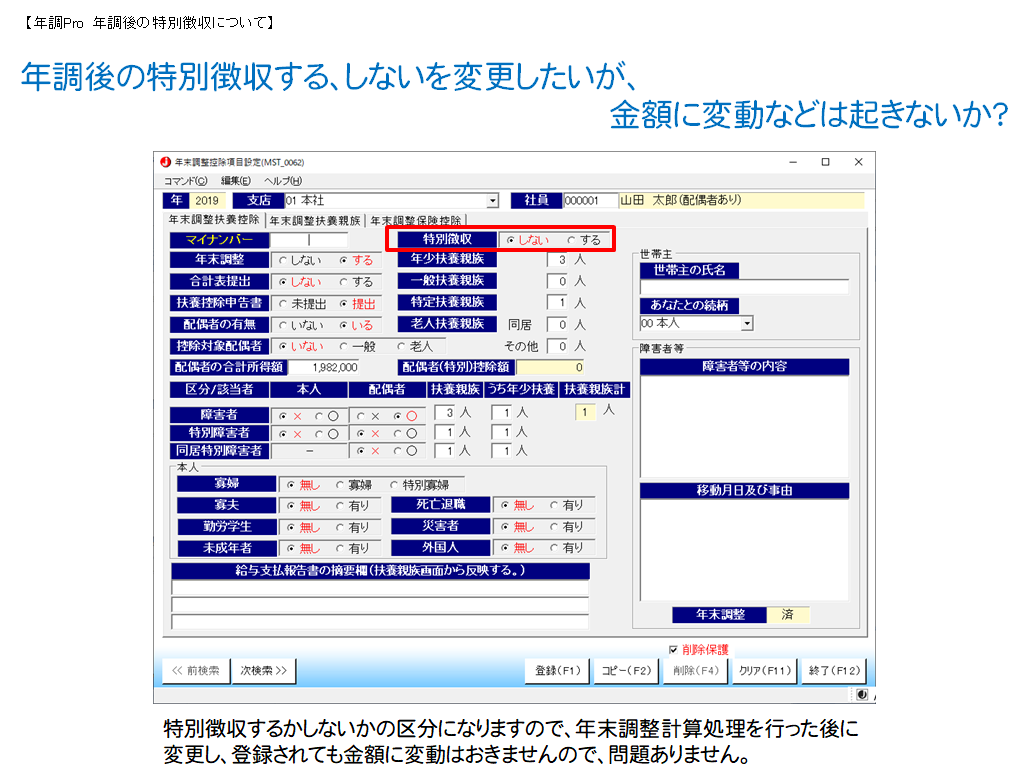Click the 終了(F12) button
This screenshot has width=1029, height=771.
click(x=834, y=671)
